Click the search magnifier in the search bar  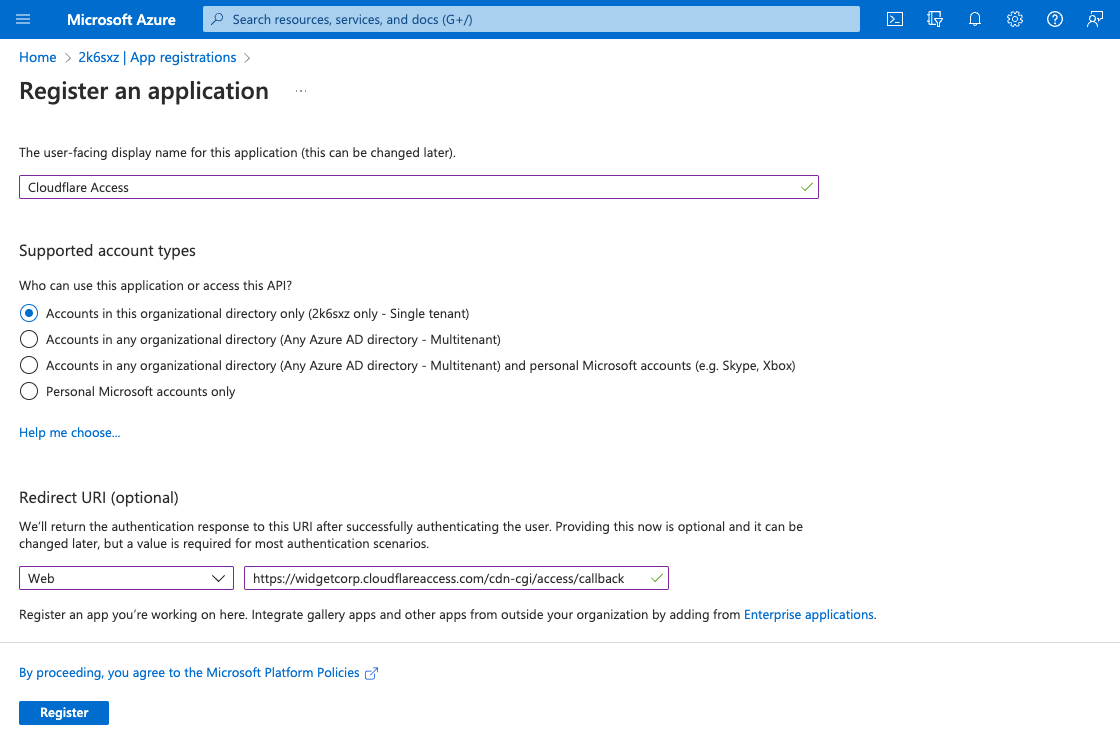(x=217, y=19)
